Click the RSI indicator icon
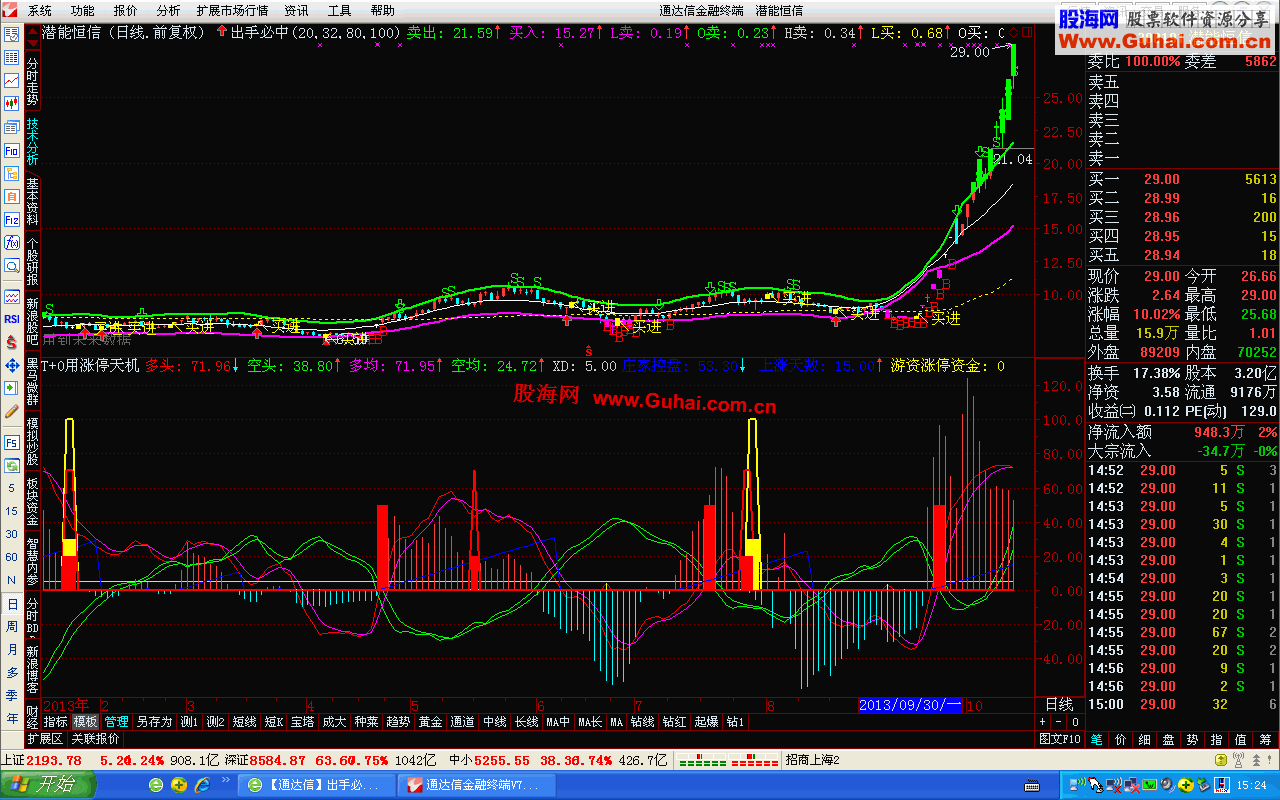The height and width of the screenshot is (800, 1280). (12, 319)
